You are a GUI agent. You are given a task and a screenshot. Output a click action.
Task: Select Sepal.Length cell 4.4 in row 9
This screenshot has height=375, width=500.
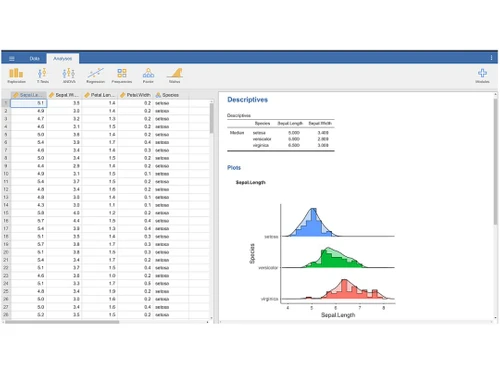pos(29,166)
